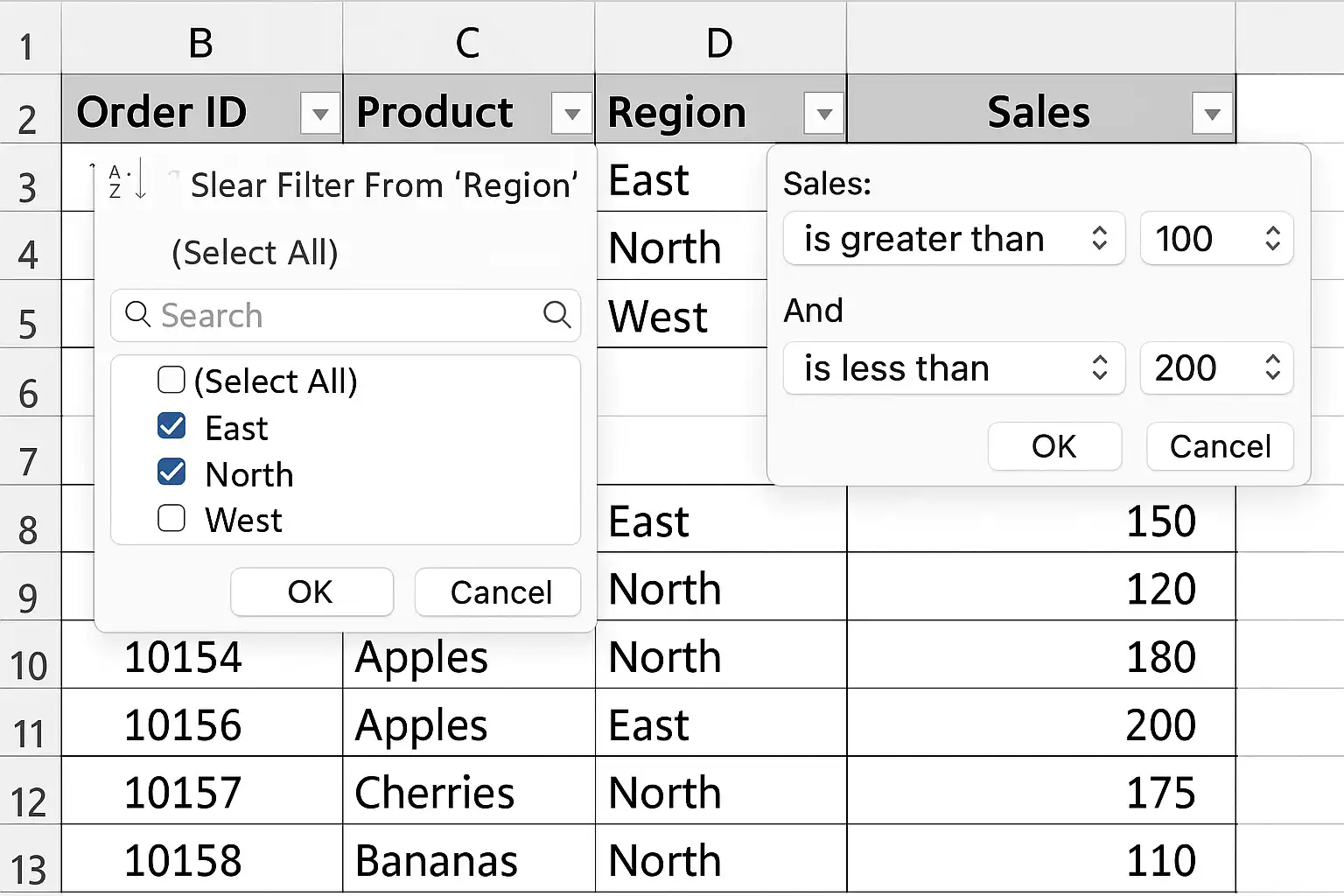1344x896 pixels.
Task: Click Cancel in the Region filter panel
Action: (x=498, y=591)
